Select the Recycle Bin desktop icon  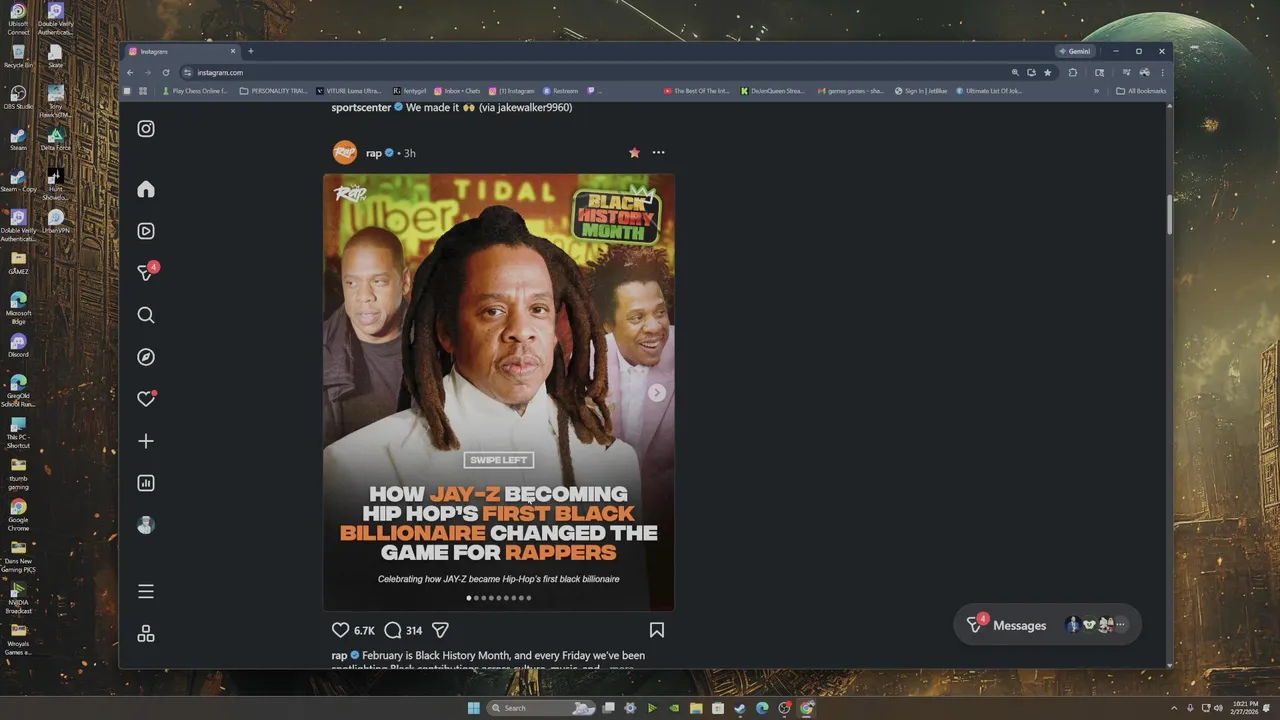click(x=18, y=56)
